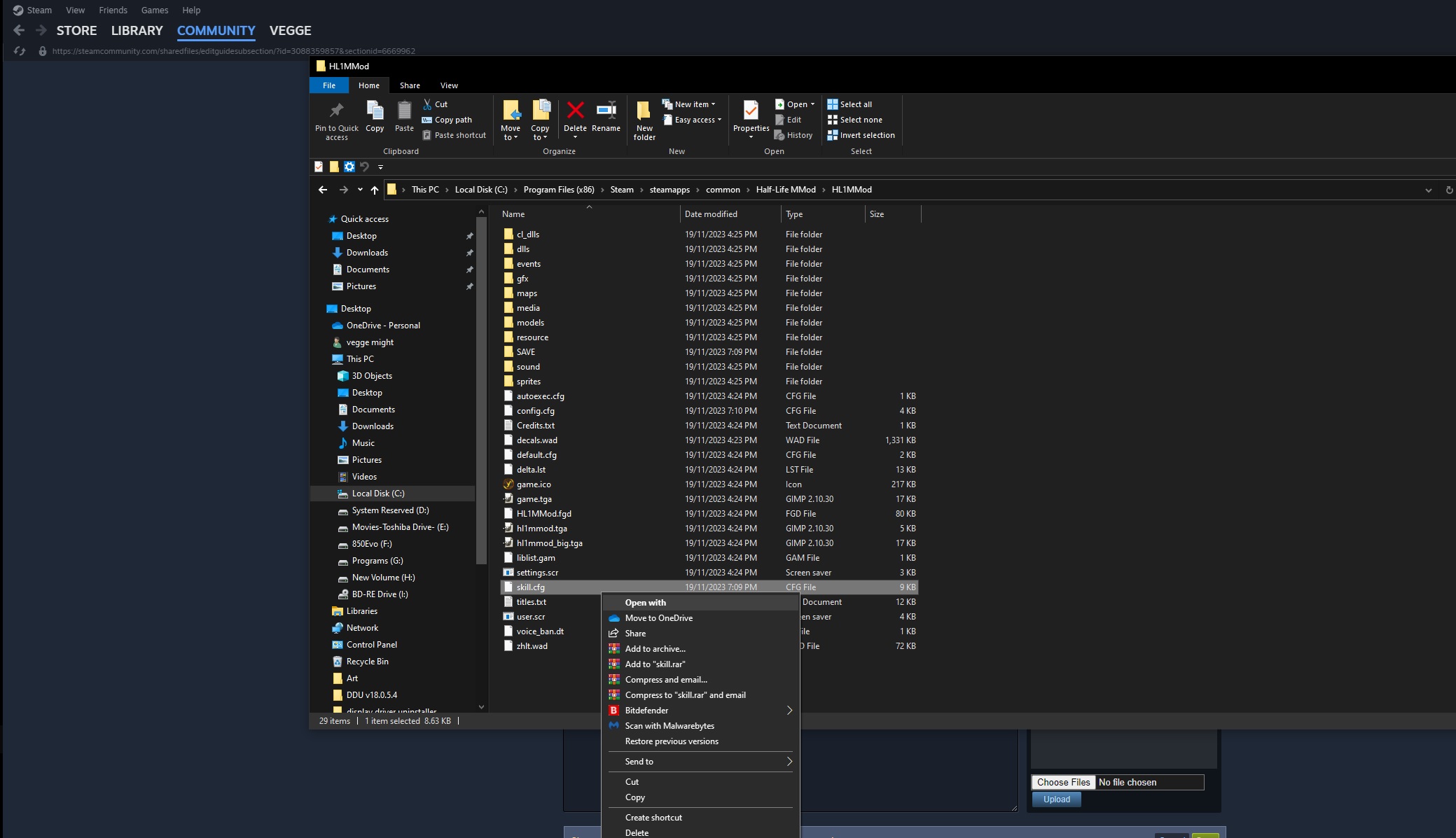Select Add to "skill.rar" menu entry
The width and height of the screenshot is (1456, 838).
(655, 664)
